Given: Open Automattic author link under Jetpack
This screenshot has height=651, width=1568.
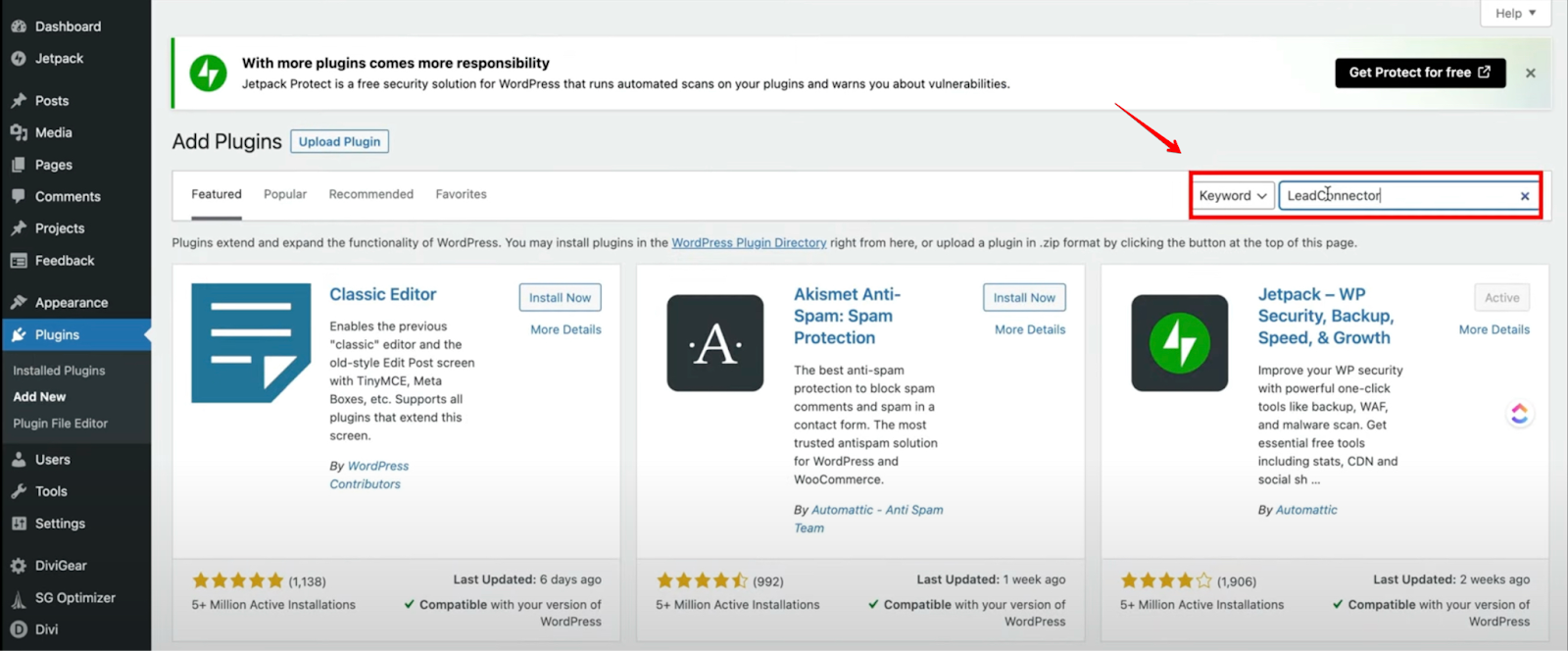Looking at the screenshot, I should pos(1306,510).
